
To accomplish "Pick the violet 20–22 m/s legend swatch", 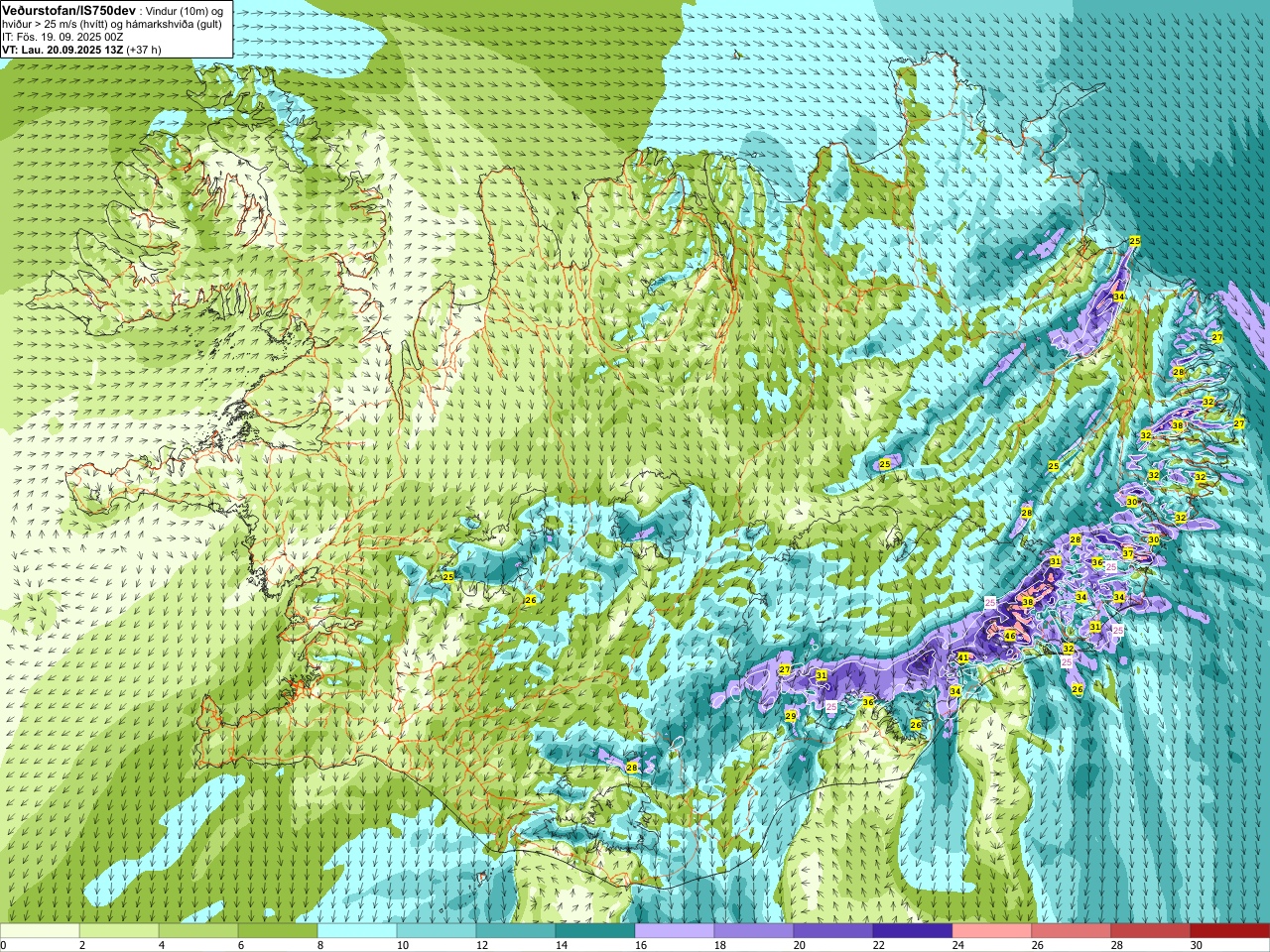I will click(x=833, y=931).
